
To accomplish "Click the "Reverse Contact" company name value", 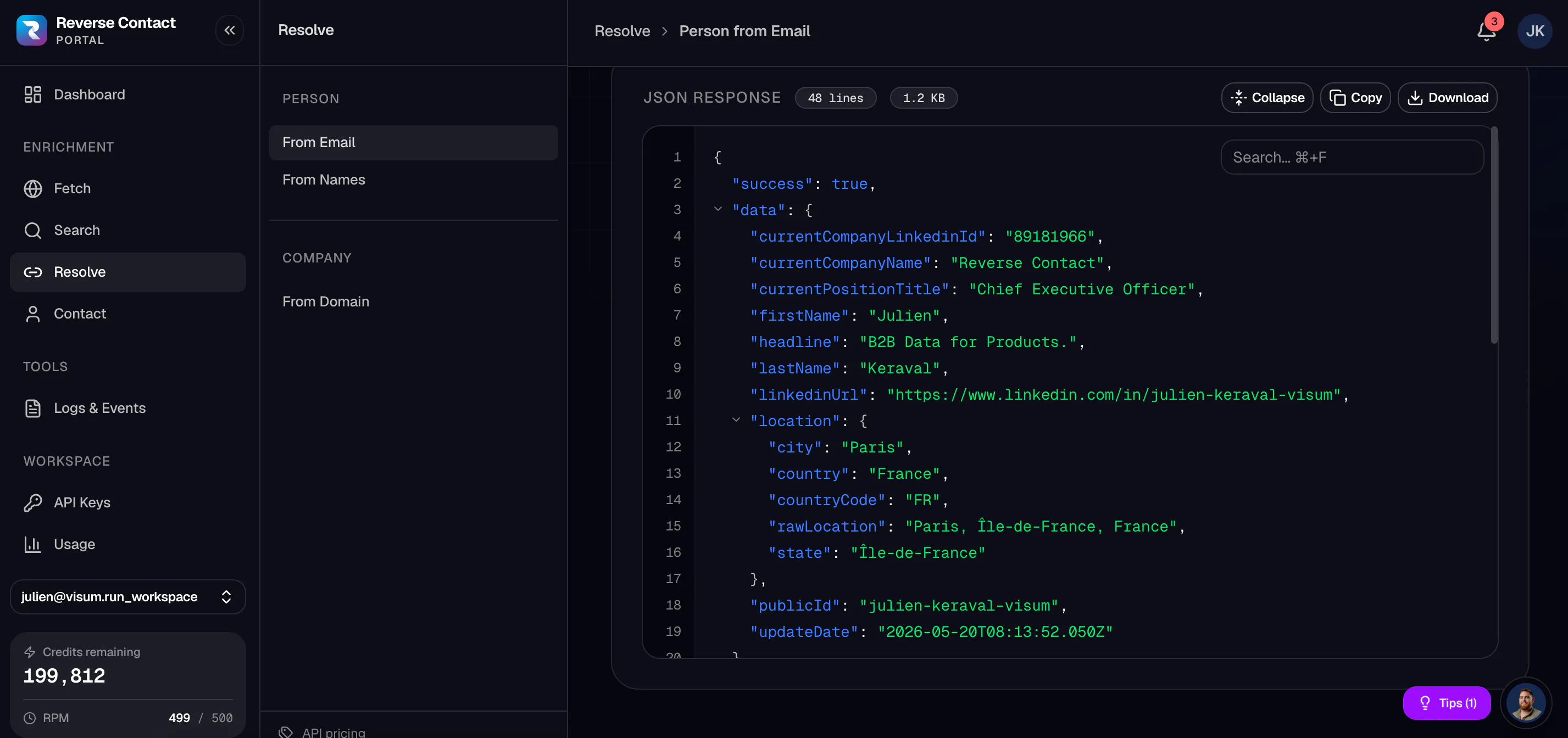I will pos(1027,263).
